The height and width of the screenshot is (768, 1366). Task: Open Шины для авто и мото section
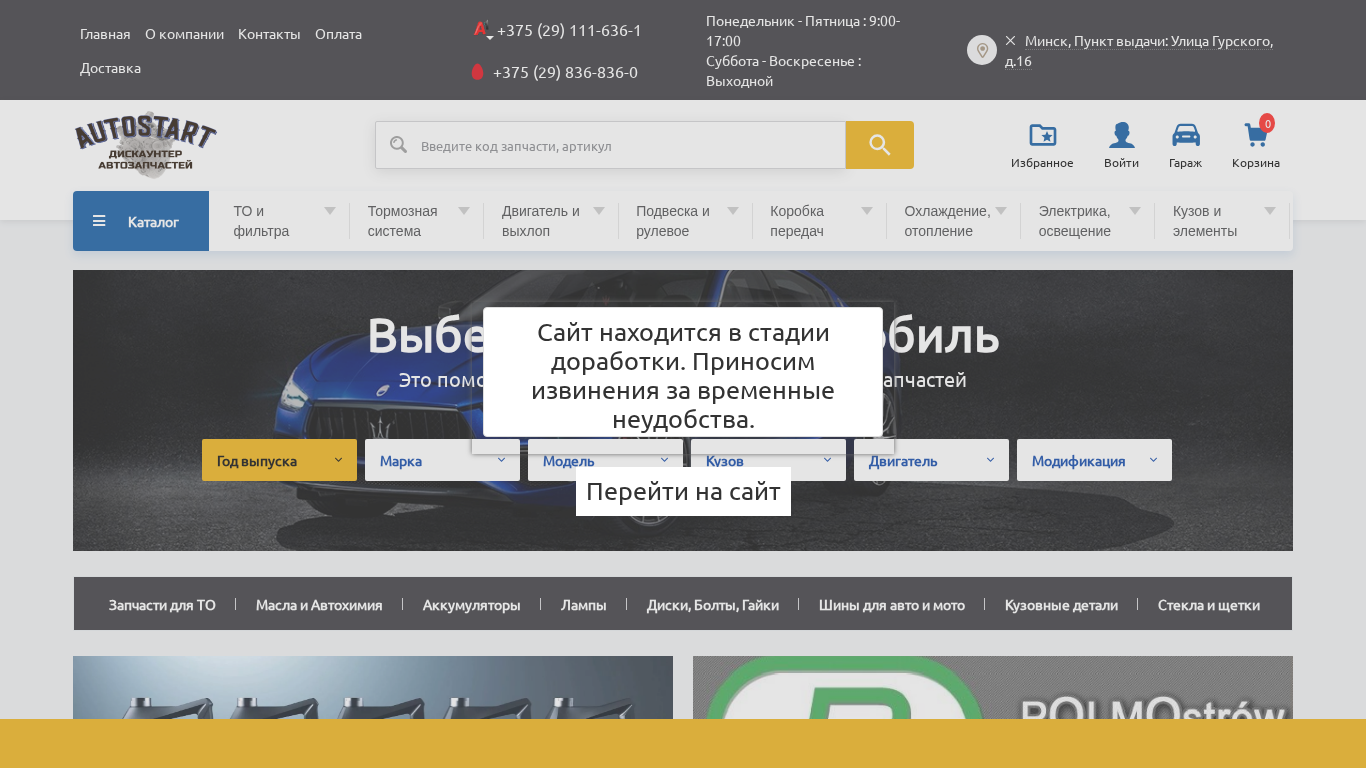pyautogui.click(x=892, y=605)
